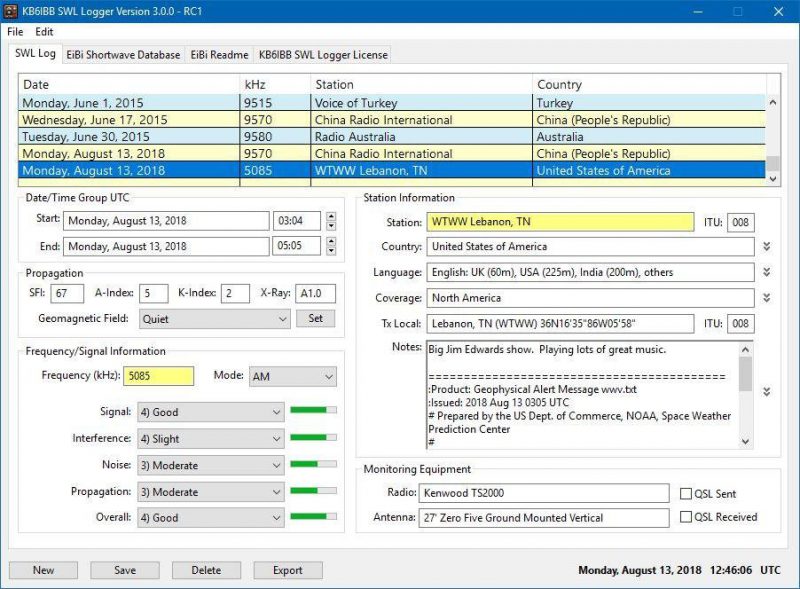Click the KB6IBB SWL Logger app icon

point(10,11)
